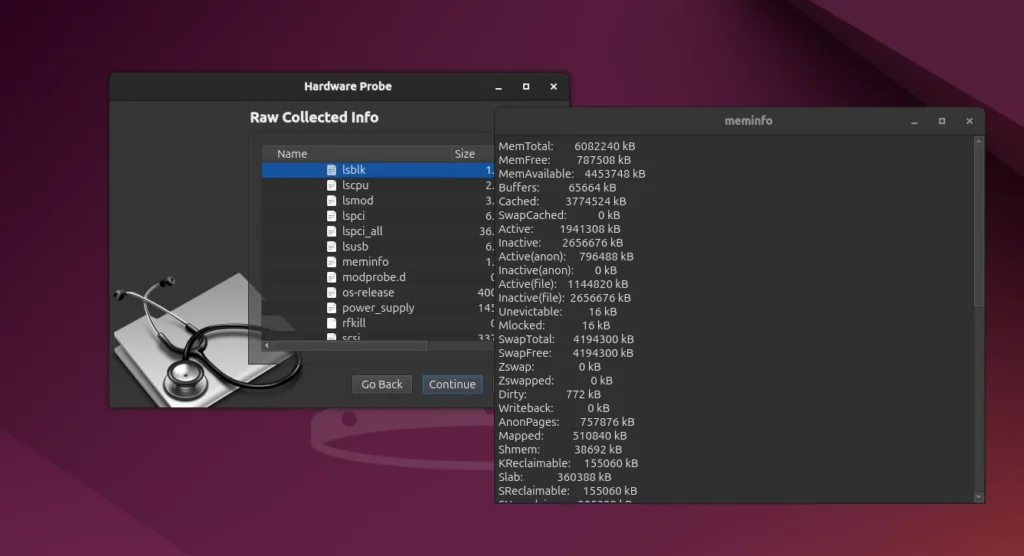
Task: Minimize the Hardware Probe window
Action: tap(499, 87)
